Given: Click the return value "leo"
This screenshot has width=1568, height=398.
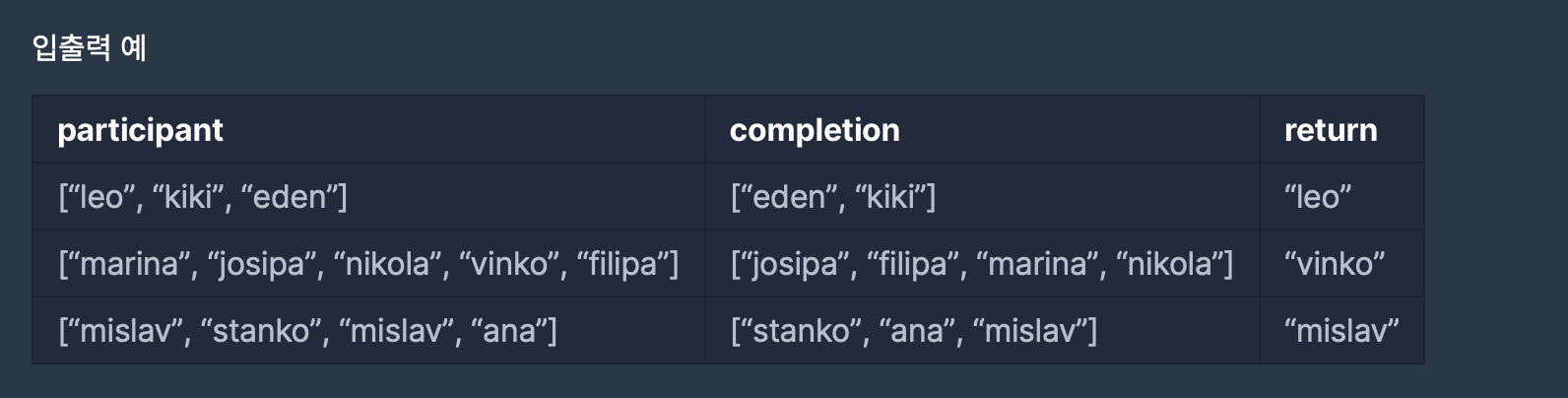Looking at the screenshot, I should [1318, 197].
